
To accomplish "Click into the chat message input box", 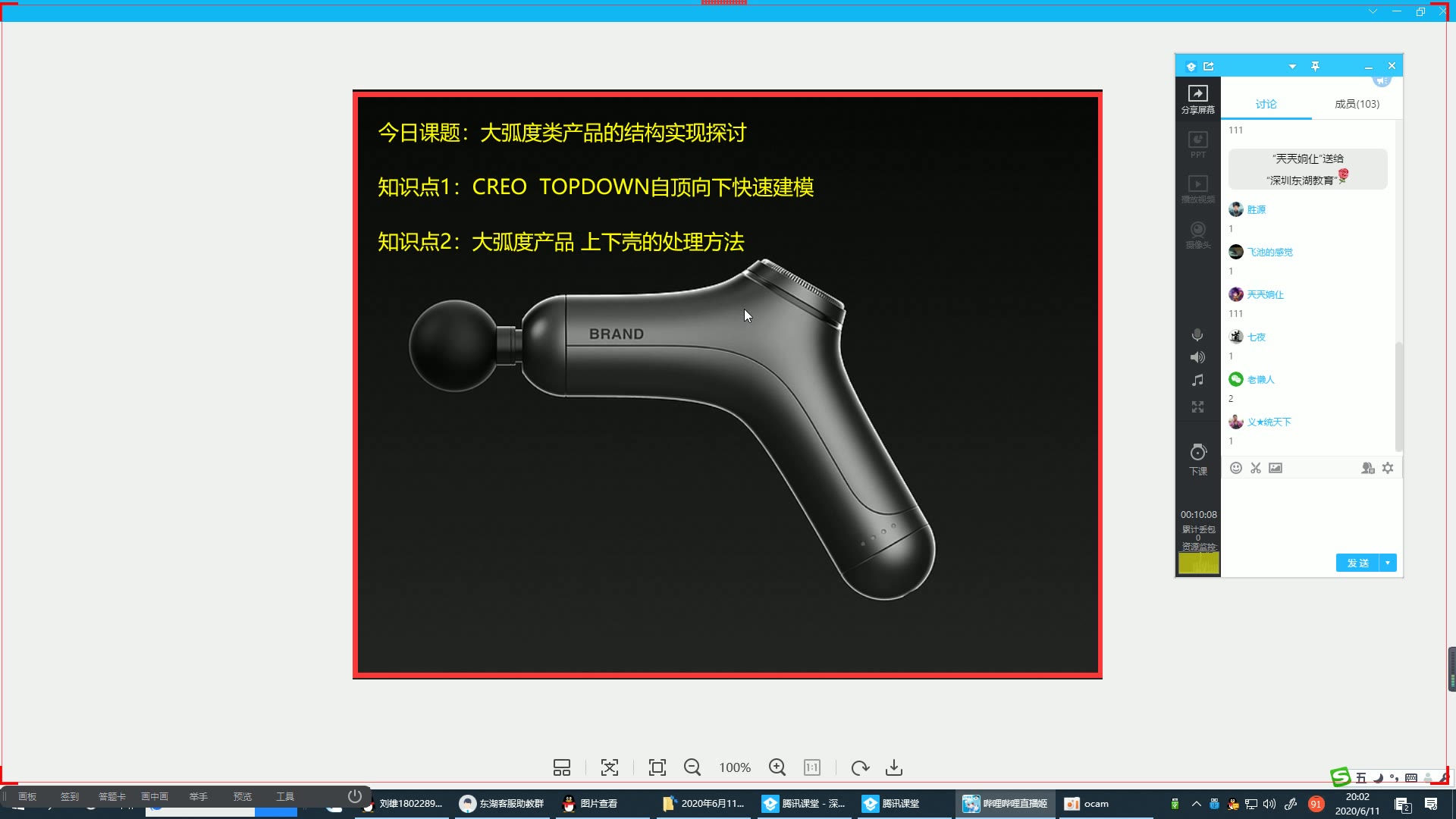I will tap(1311, 516).
